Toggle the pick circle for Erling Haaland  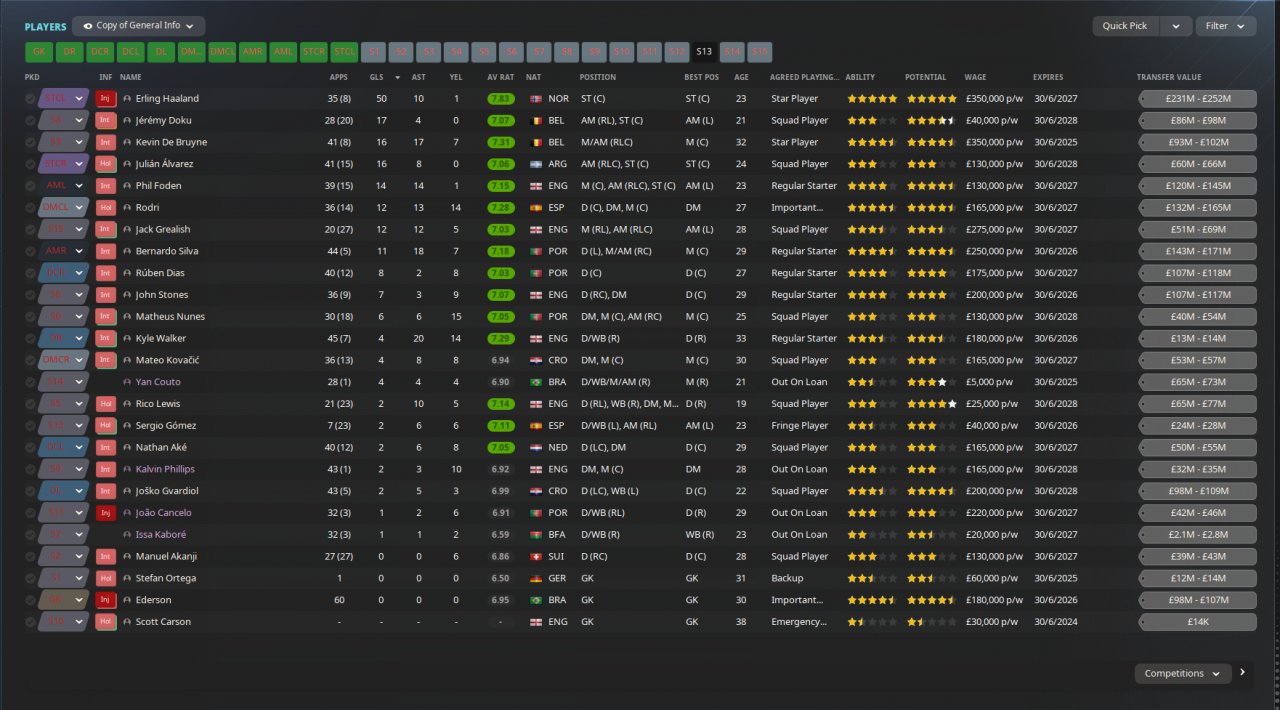[30, 99]
